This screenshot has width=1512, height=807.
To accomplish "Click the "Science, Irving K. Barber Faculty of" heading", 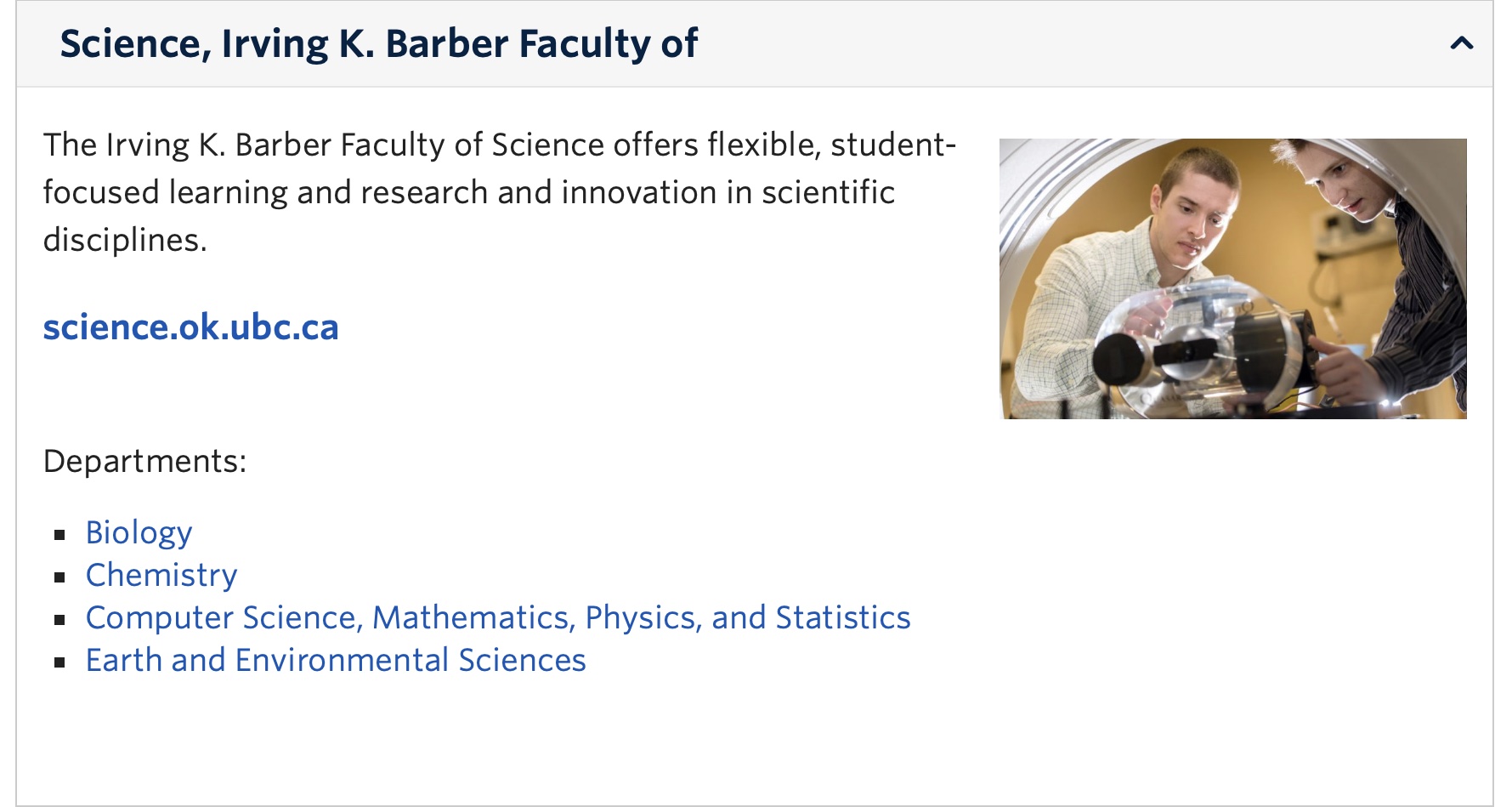I will click(x=379, y=44).
